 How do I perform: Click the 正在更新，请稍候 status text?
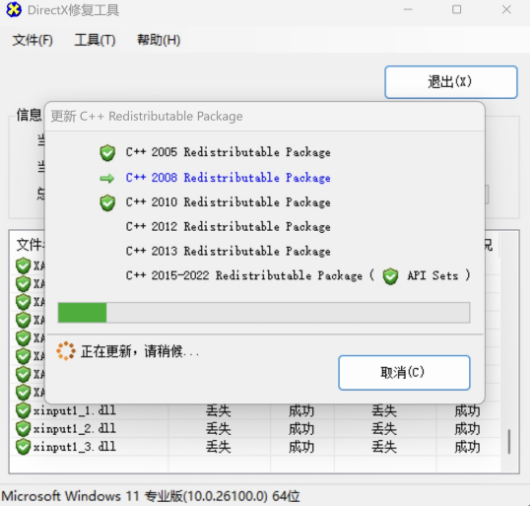pos(140,352)
